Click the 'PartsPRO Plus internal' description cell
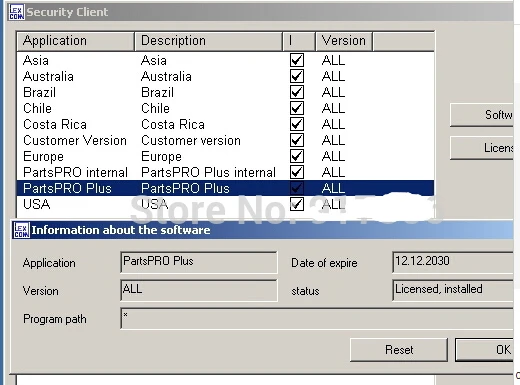The height and width of the screenshot is (385, 520). click(208, 172)
